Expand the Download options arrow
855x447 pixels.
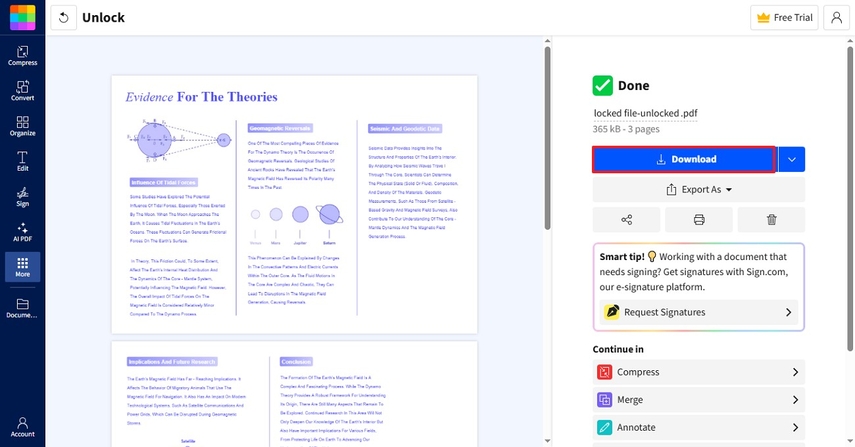(792, 159)
